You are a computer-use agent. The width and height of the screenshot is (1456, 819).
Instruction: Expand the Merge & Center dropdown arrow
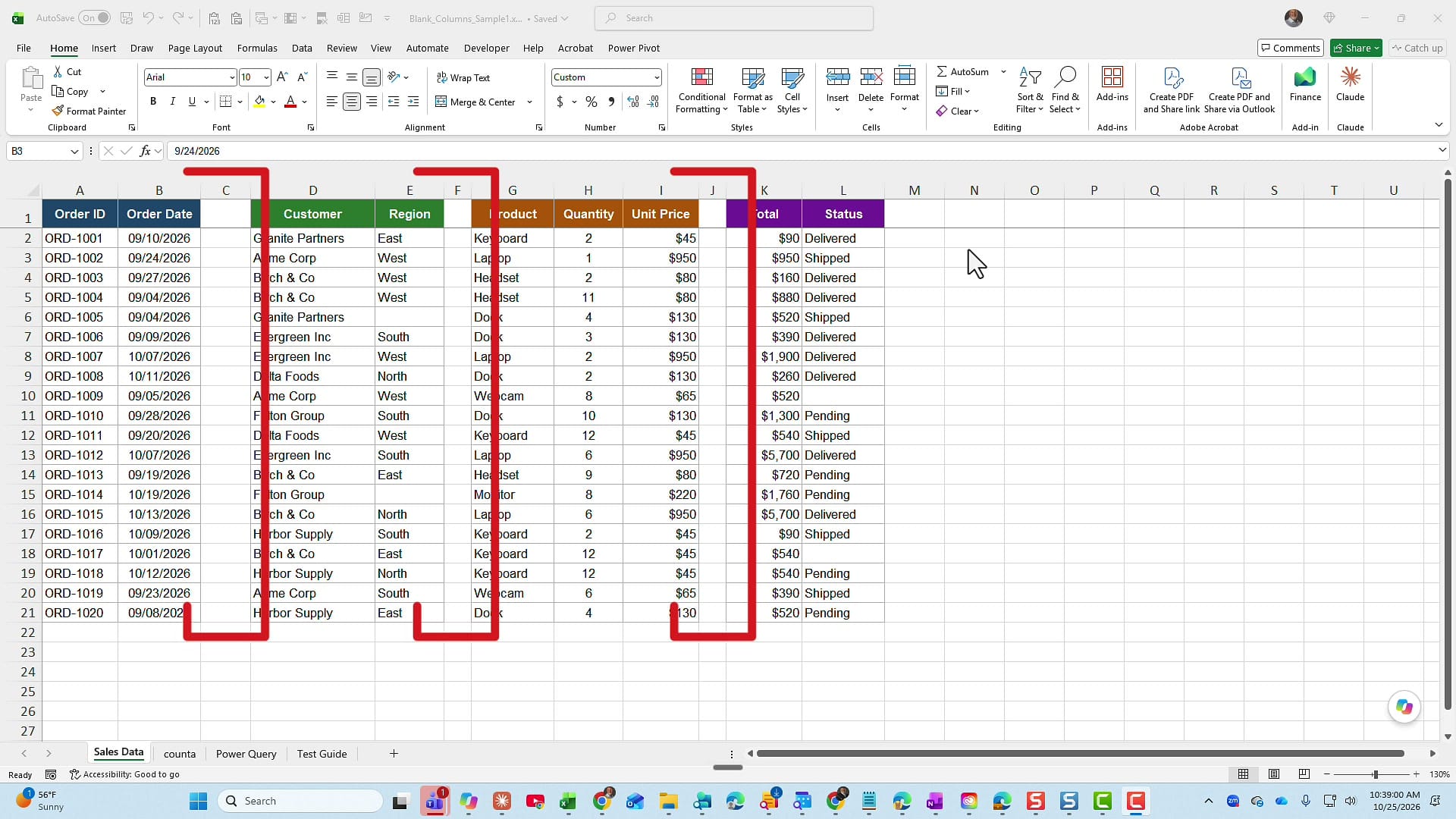coord(529,102)
